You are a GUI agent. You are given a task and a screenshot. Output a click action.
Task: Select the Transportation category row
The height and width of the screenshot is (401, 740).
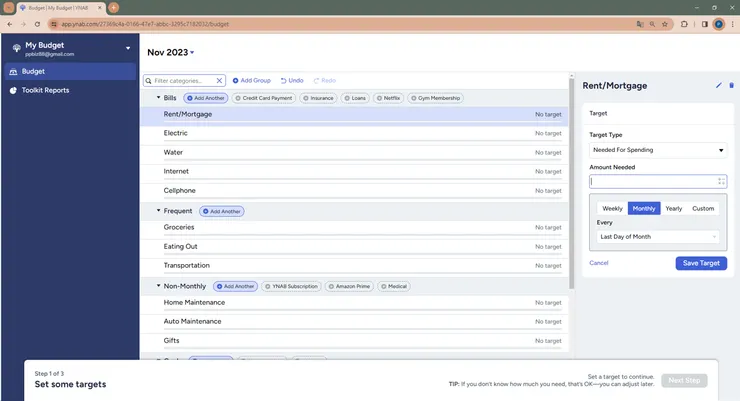tap(354, 266)
